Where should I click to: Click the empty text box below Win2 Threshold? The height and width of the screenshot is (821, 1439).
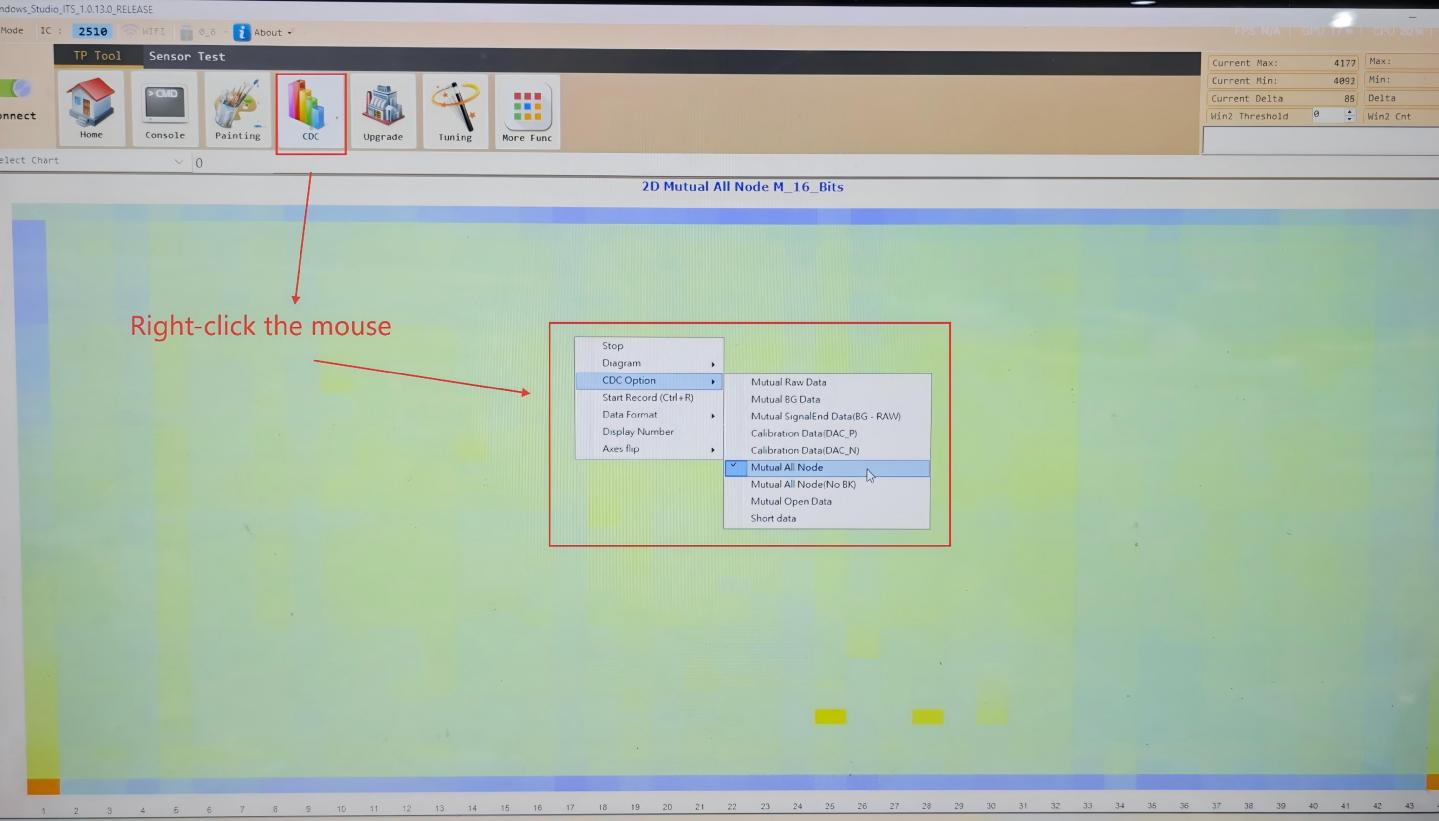coord(1320,142)
